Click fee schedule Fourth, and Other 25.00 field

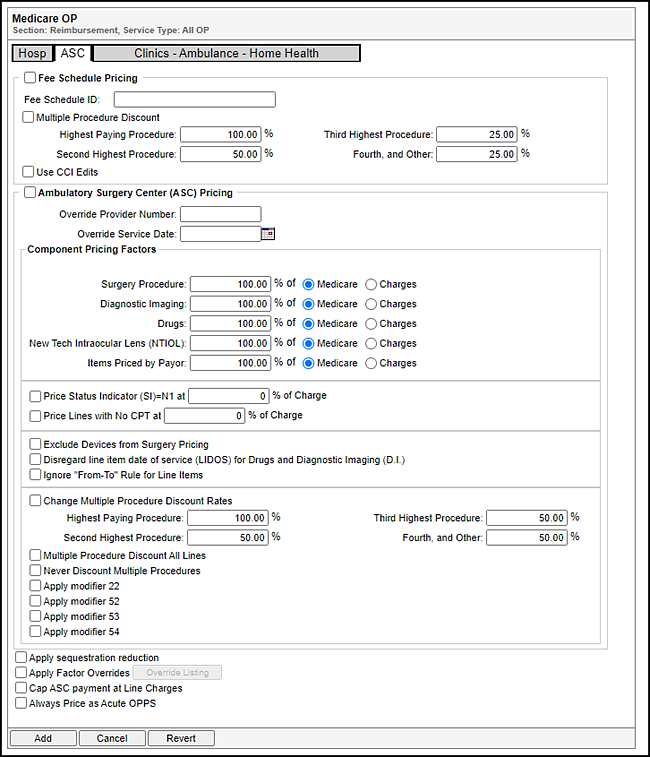coord(477,154)
